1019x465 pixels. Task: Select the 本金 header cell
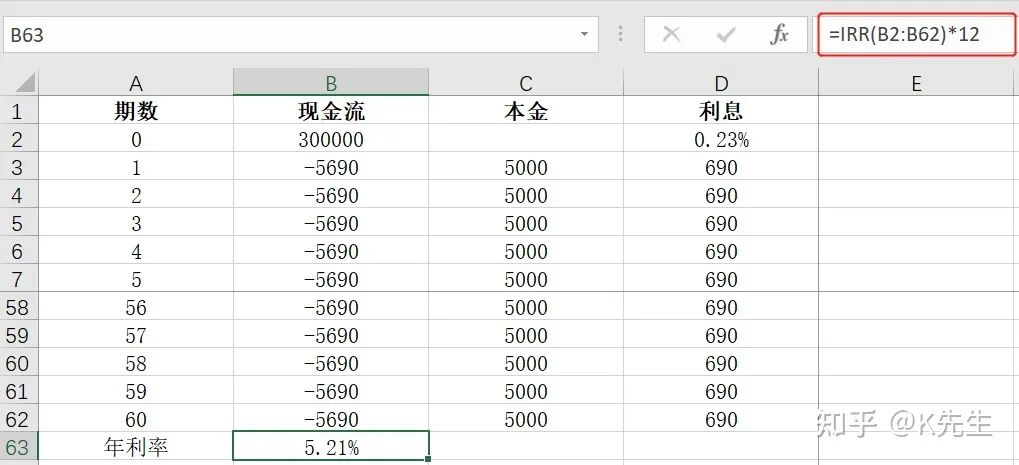point(526,111)
